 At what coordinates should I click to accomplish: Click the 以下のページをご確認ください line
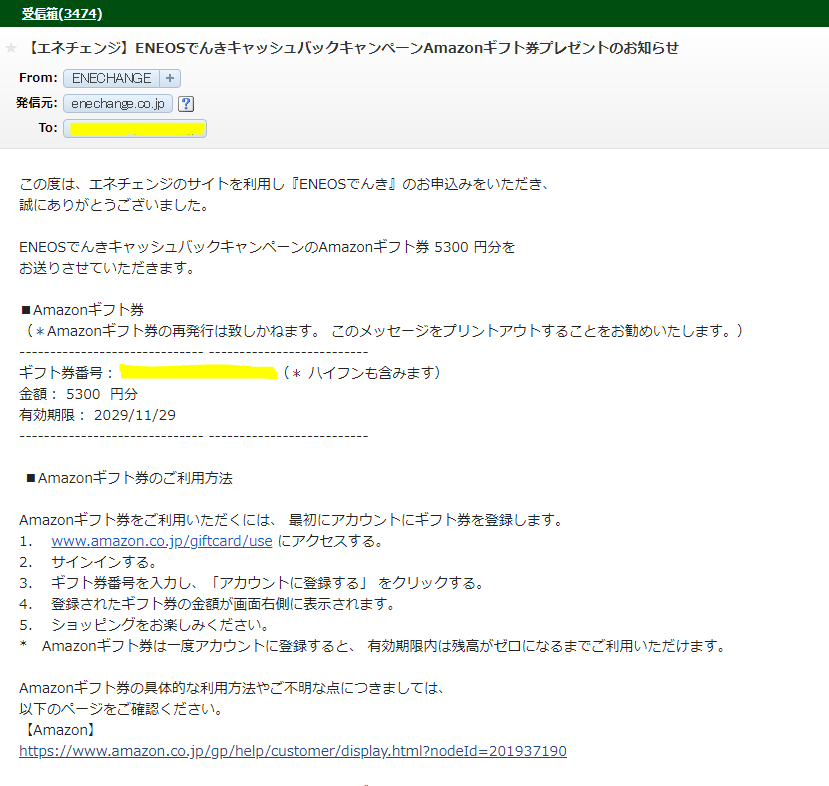click(x=121, y=709)
